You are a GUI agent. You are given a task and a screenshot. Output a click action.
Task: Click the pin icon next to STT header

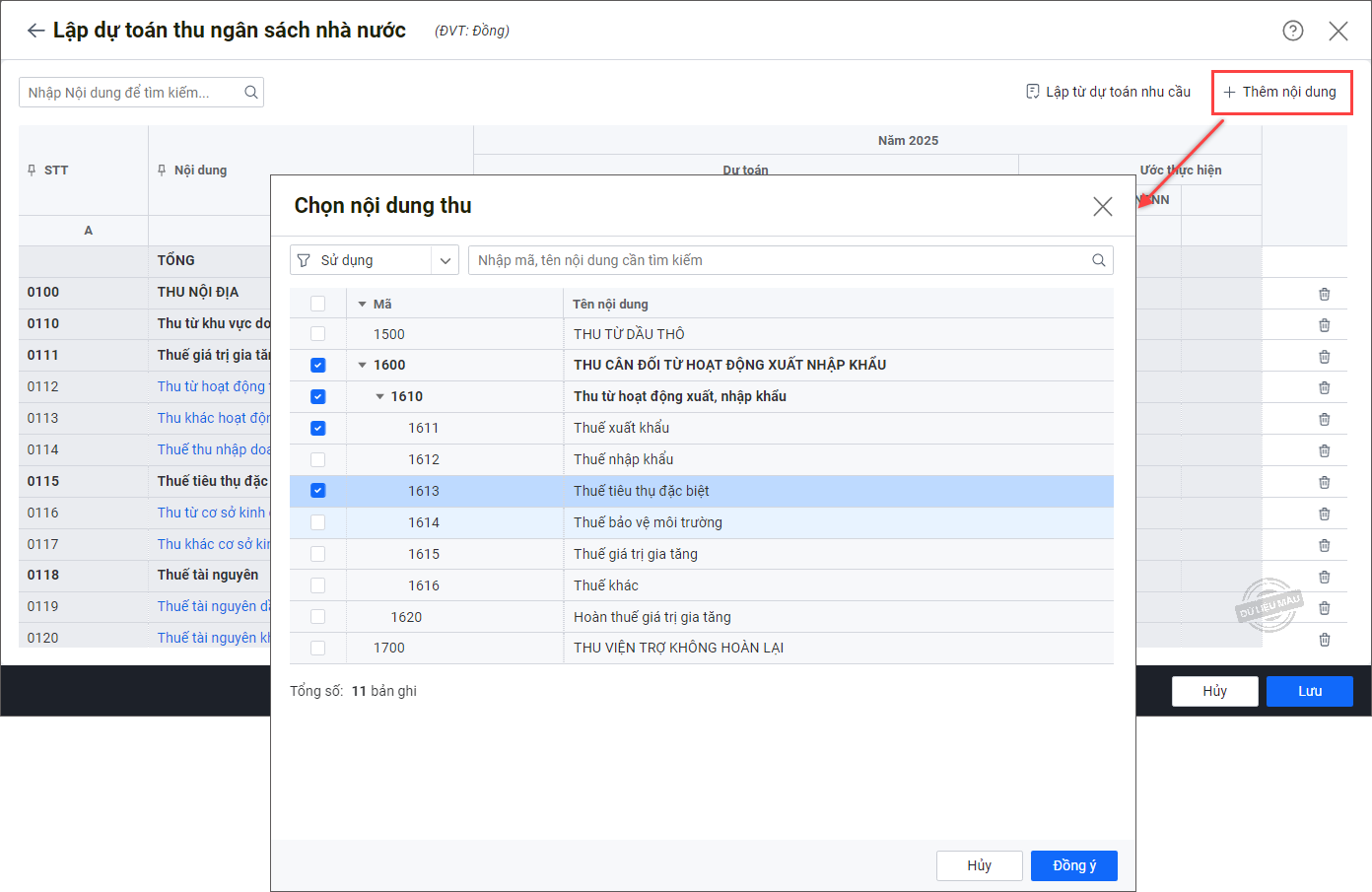click(x=32, y=171)
